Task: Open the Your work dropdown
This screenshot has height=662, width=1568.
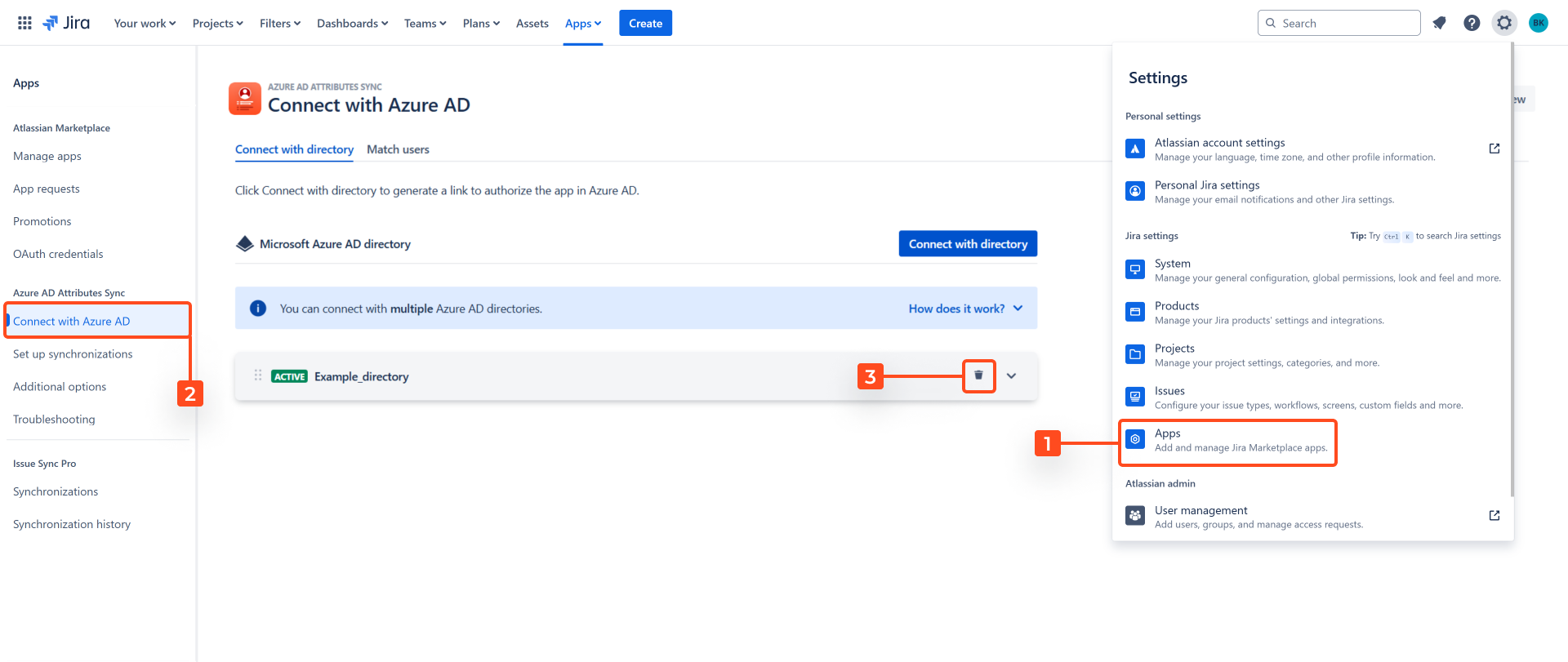Action: point(145,23)
